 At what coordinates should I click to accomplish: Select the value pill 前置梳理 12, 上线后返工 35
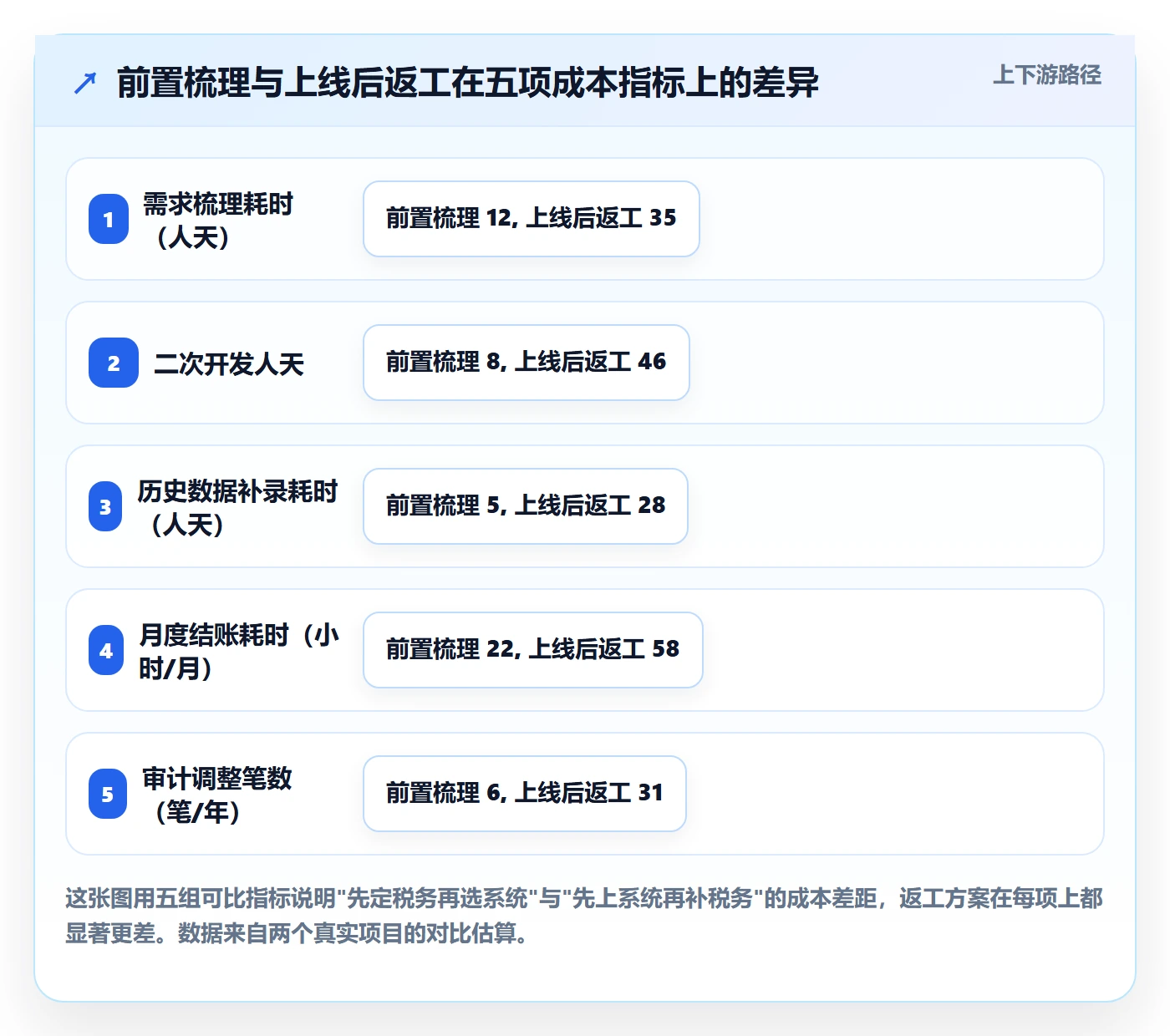pyautogui.click(x=532, y=219)
